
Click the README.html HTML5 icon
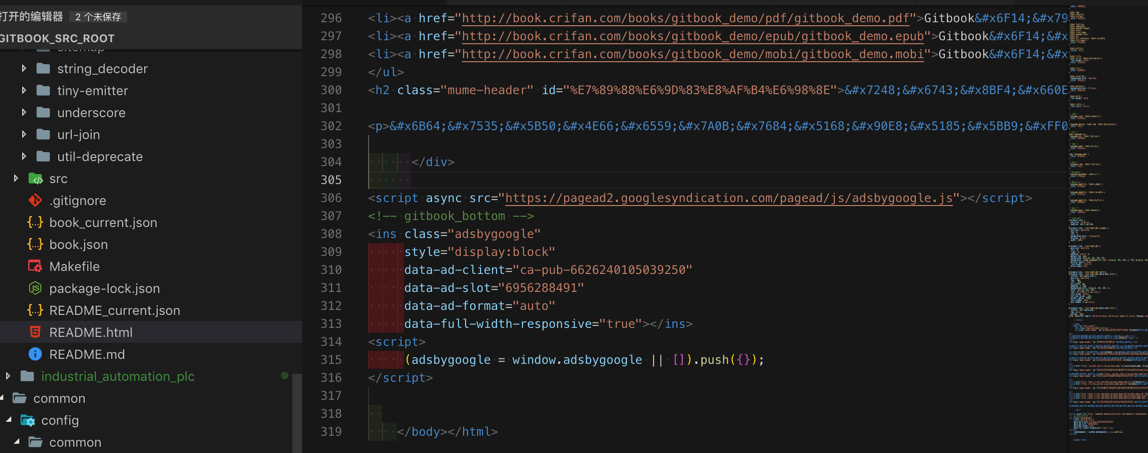[x=34, y=332]
